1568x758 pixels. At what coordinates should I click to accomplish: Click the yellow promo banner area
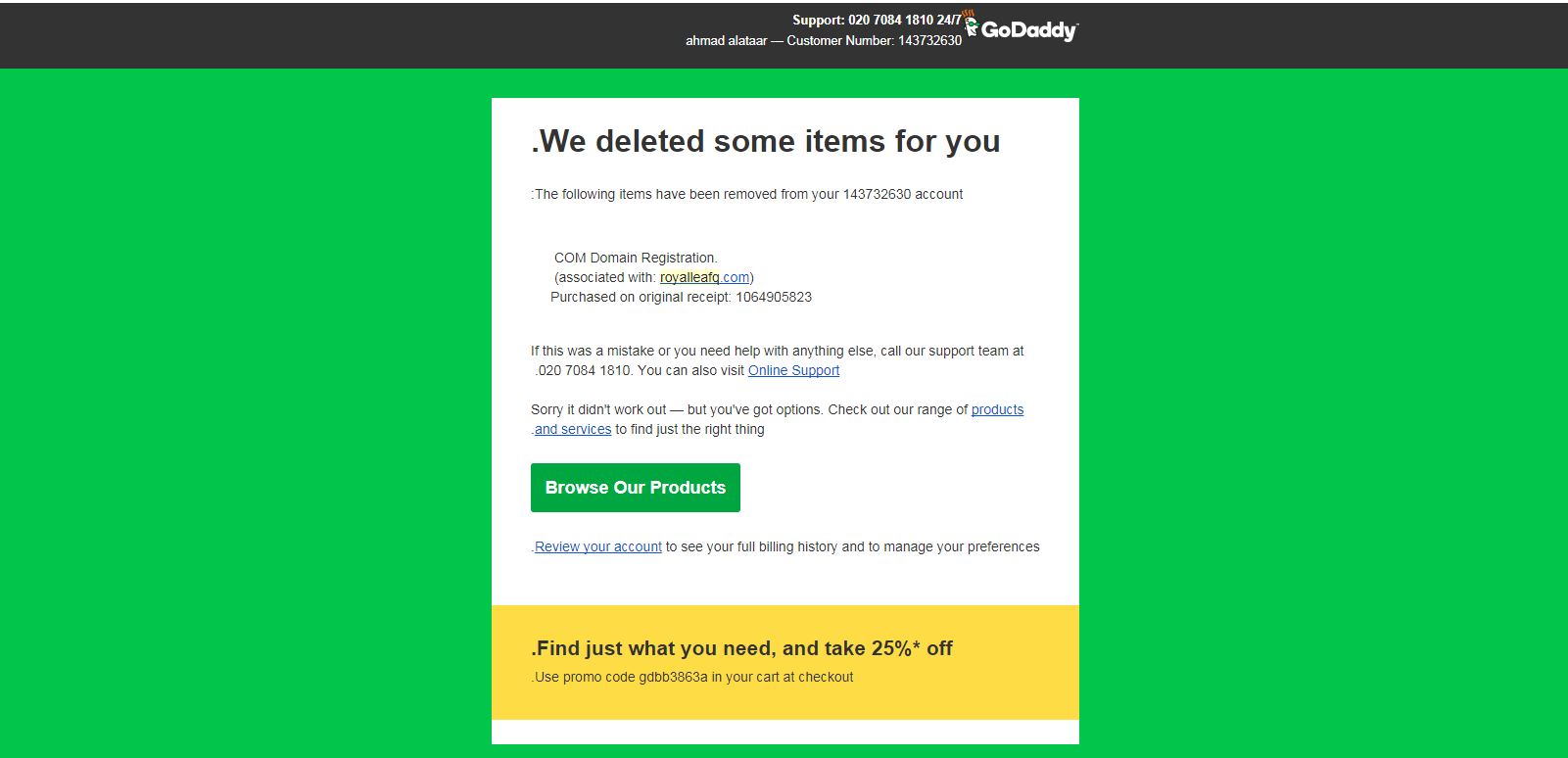tap(785, 663)
